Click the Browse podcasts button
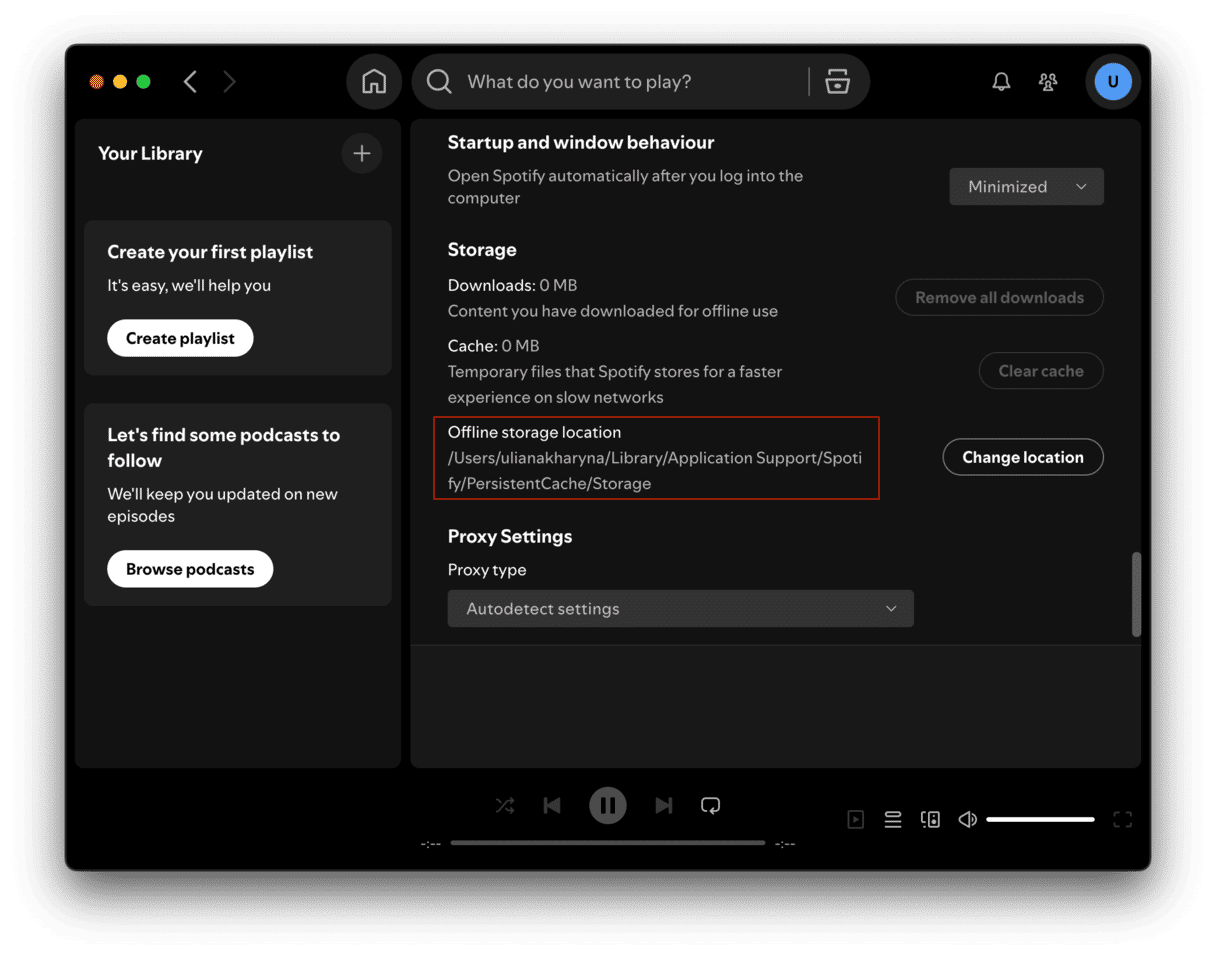This screenshot has height=957, width=1216. click(190, 569)
